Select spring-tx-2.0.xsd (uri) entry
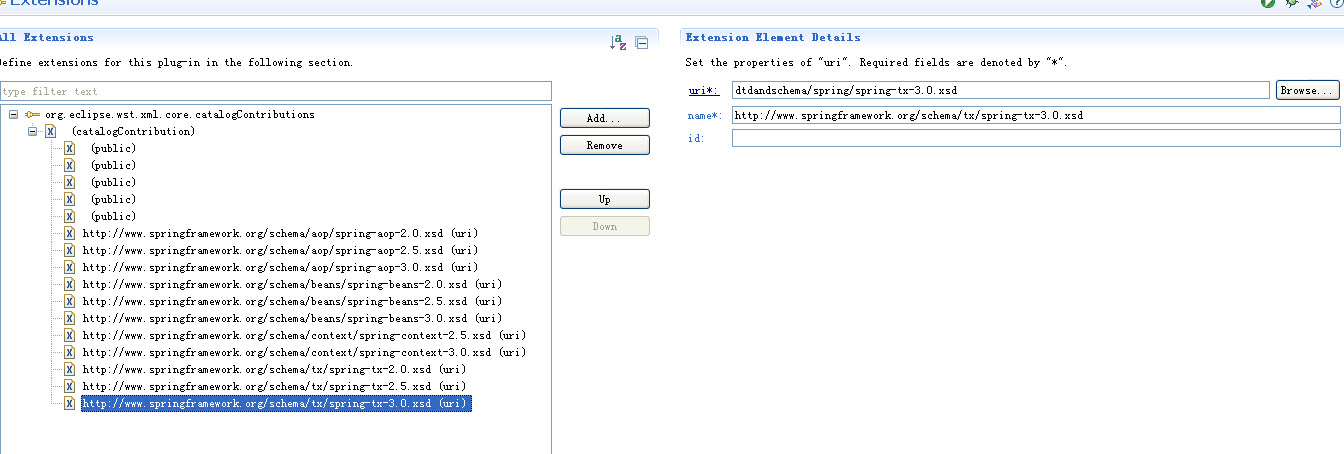This screenshot has width=1344, height=454. 274,369
